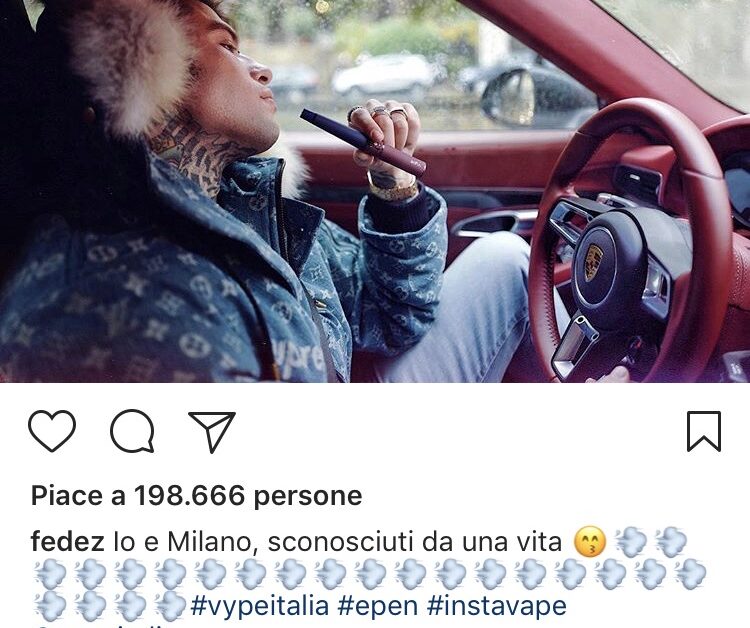Click the vape pen in the photo
This screenshot has width=750, height=628.
[x=363, y=142]
